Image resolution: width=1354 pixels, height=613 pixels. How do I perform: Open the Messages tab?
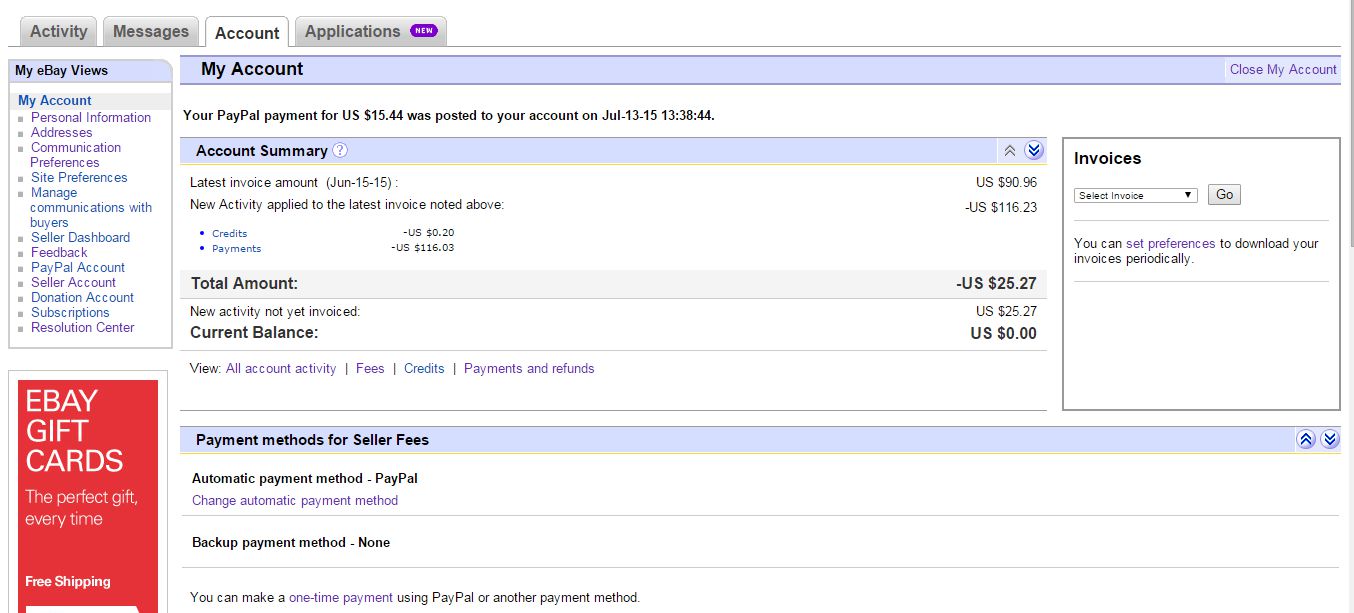[x=151, y=31]
